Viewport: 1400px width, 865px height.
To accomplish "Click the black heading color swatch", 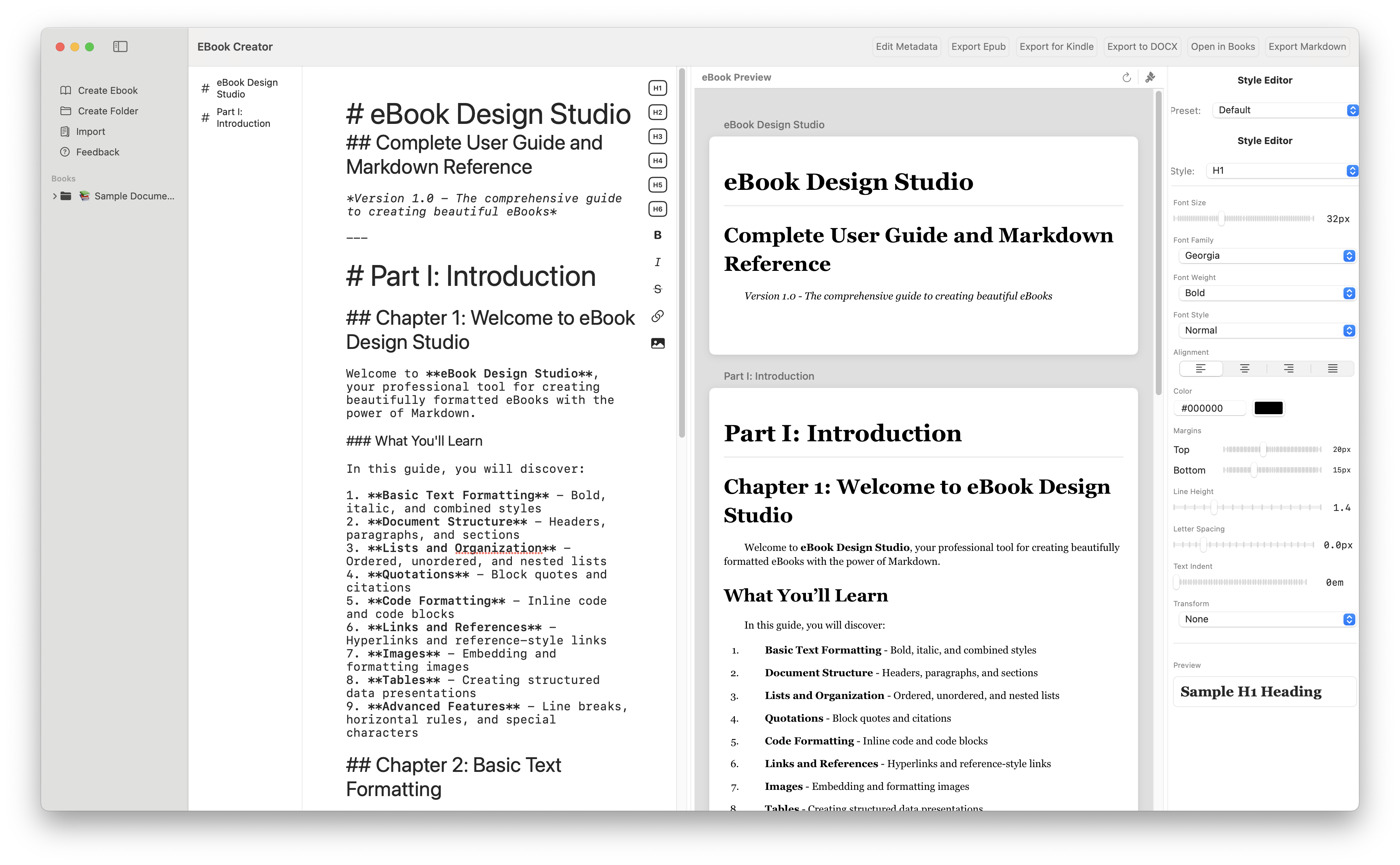I will (1268, 407).
